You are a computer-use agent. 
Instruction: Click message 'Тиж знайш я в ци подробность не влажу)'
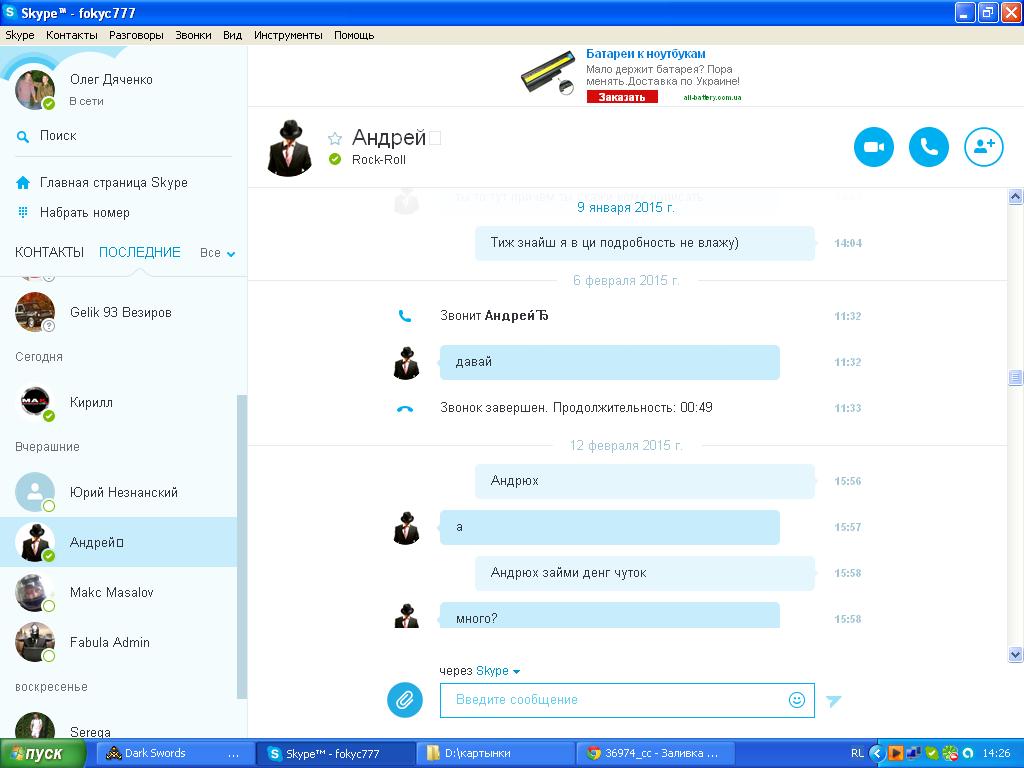[x=645, y=243]
